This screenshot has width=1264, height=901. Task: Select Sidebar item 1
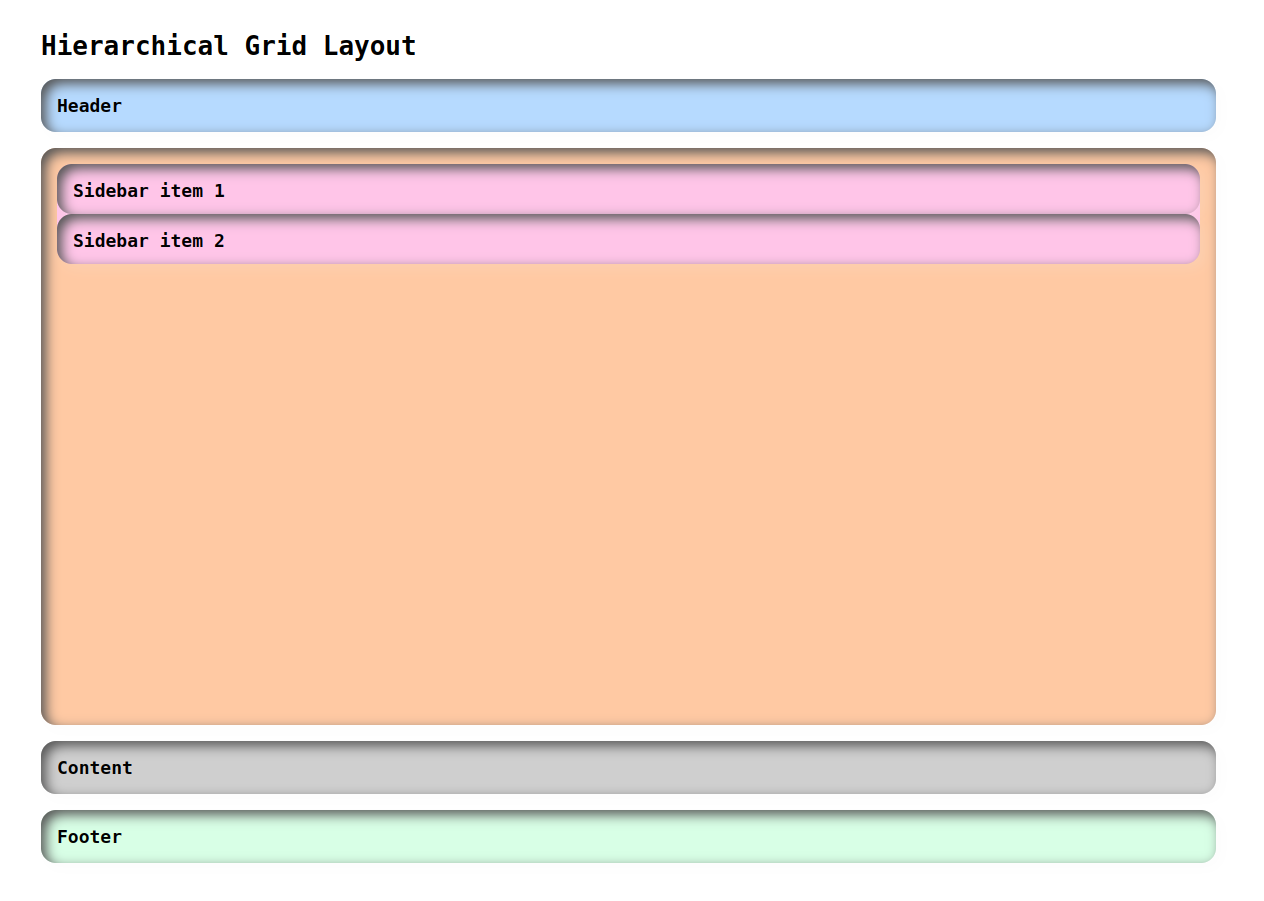tap(628, 190)
